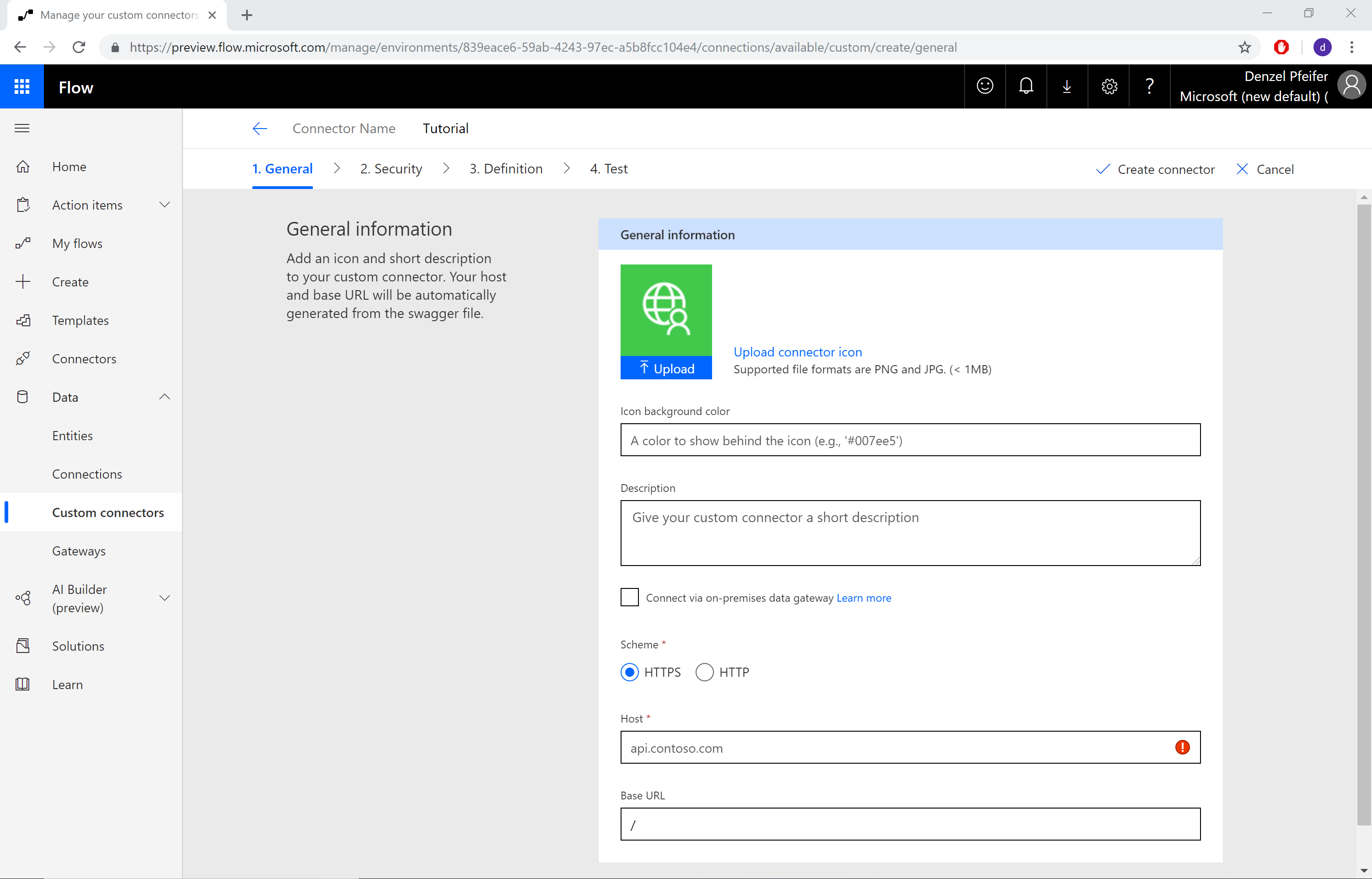Click the AI Builder preview icon
Image resolution: width=1372 pixels, height=879 pixels.
click(x=22, y=597)
